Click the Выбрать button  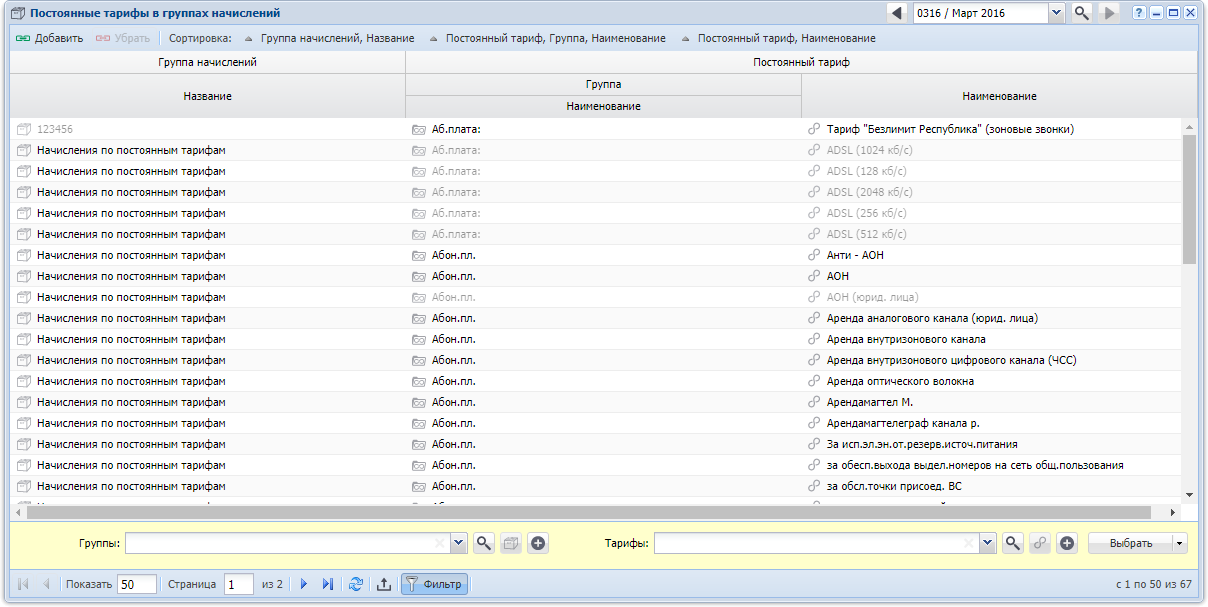(1131, 543)
